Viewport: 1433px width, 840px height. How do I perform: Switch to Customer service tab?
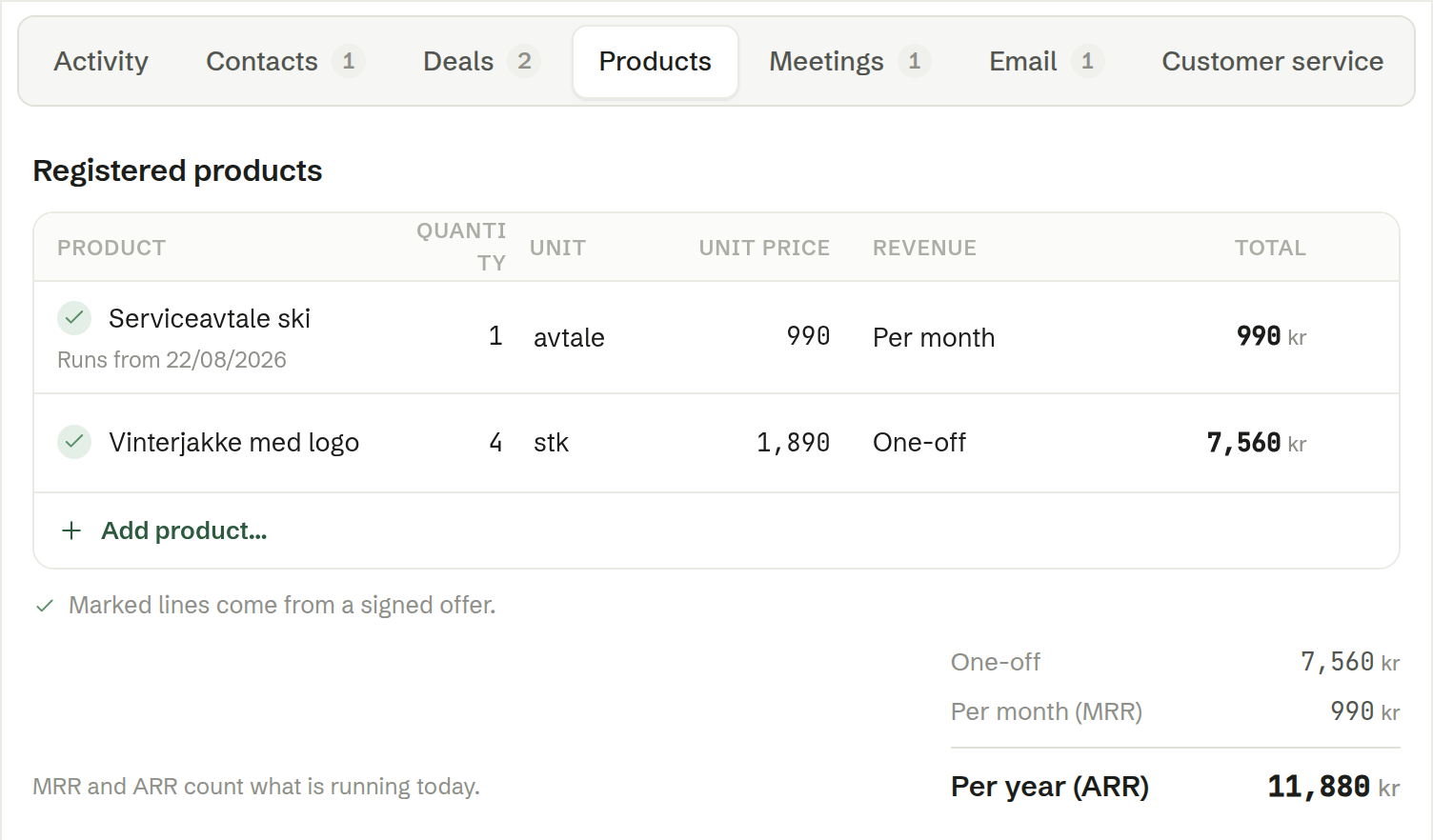pyautogui.click(x=1272, y=62)
